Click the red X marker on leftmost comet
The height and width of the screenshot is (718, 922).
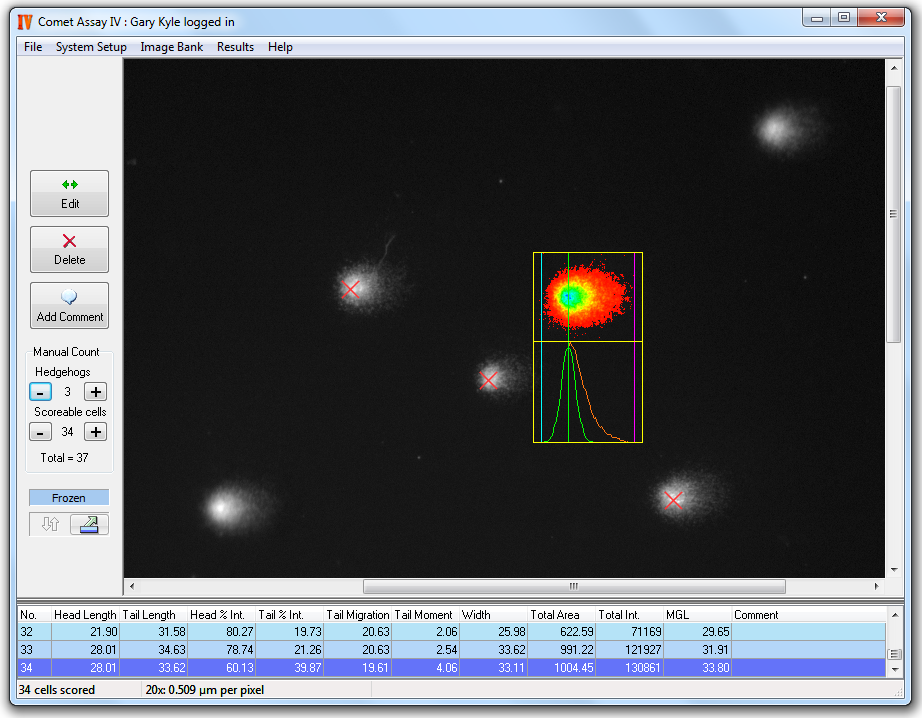point(350,289)
